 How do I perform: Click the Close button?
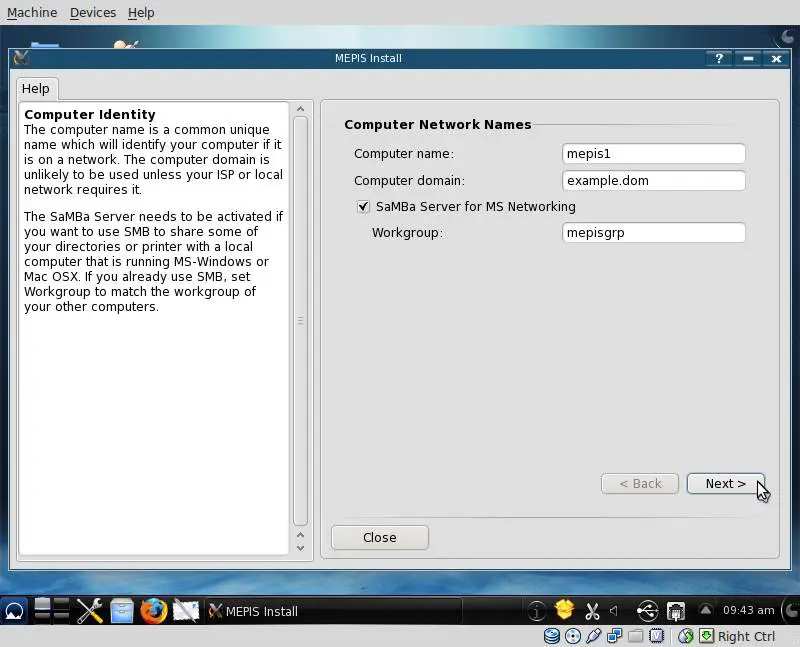click(x=380, y=537)
